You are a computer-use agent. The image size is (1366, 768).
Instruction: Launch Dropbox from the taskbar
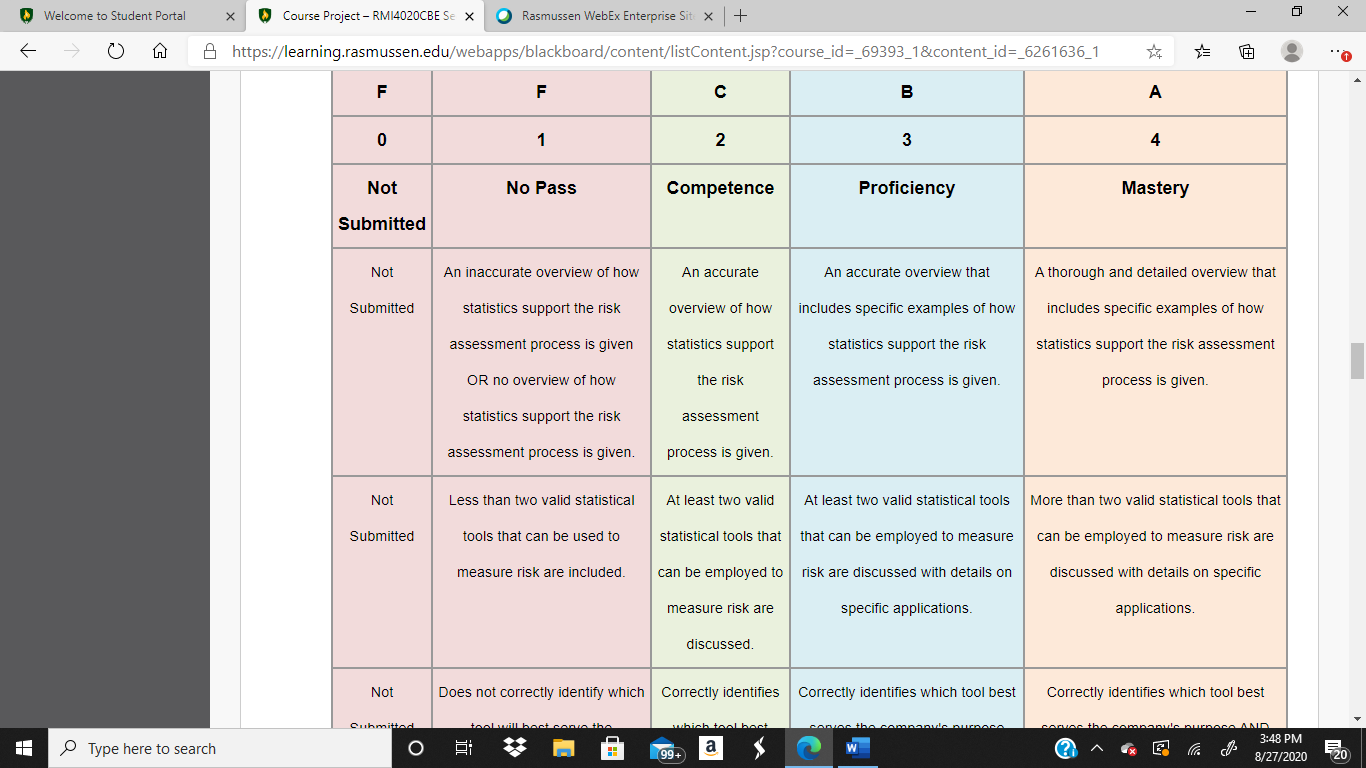[x=514, y=748]
